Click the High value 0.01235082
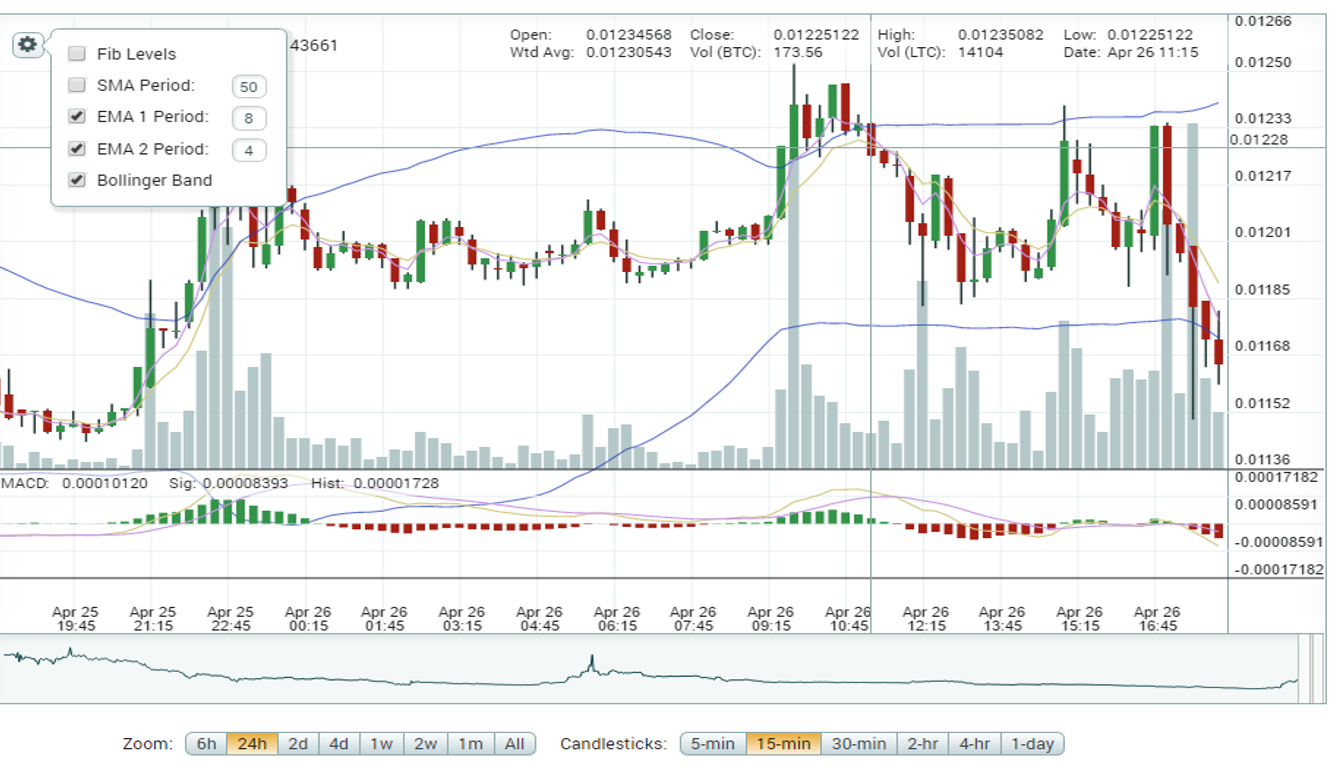This screenshot has width=1336, height=770. click(1001, 35)
